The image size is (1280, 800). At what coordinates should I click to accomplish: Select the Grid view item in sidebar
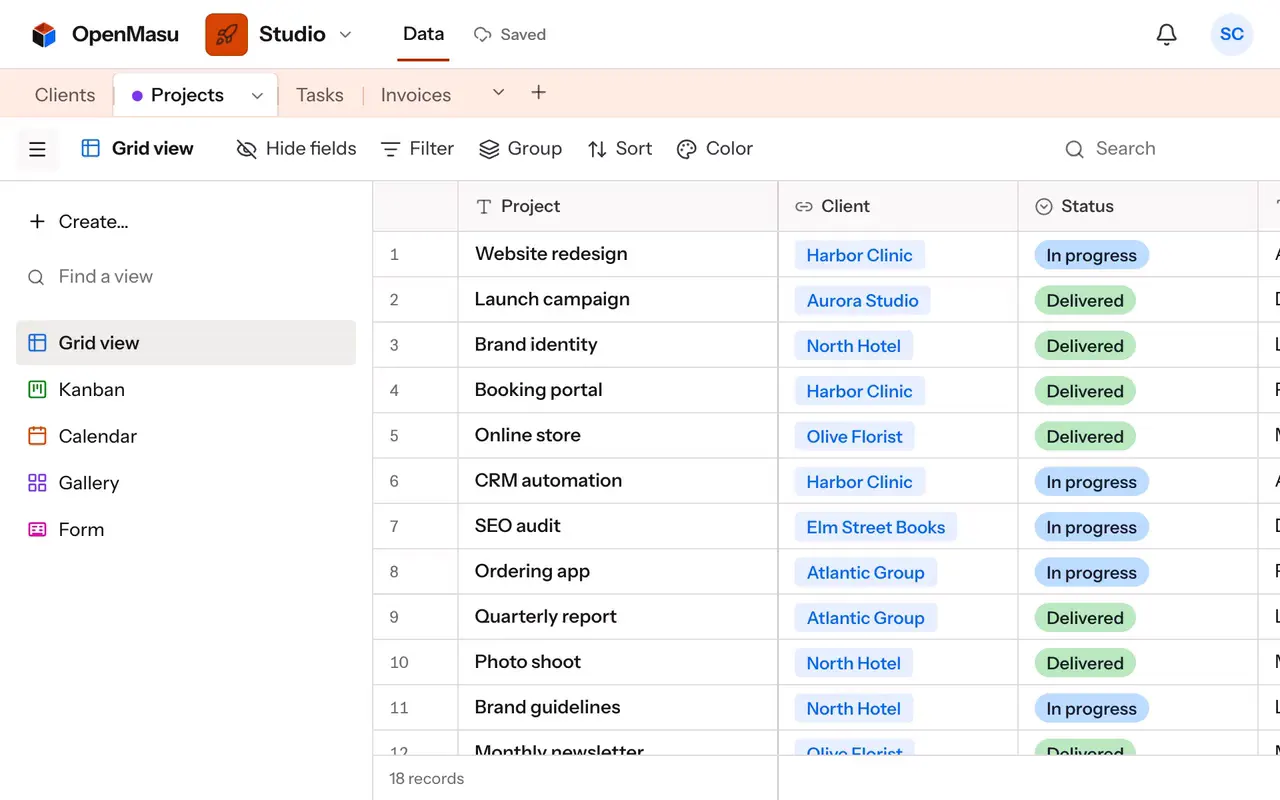pyautogui.click(x=186, y=343)
